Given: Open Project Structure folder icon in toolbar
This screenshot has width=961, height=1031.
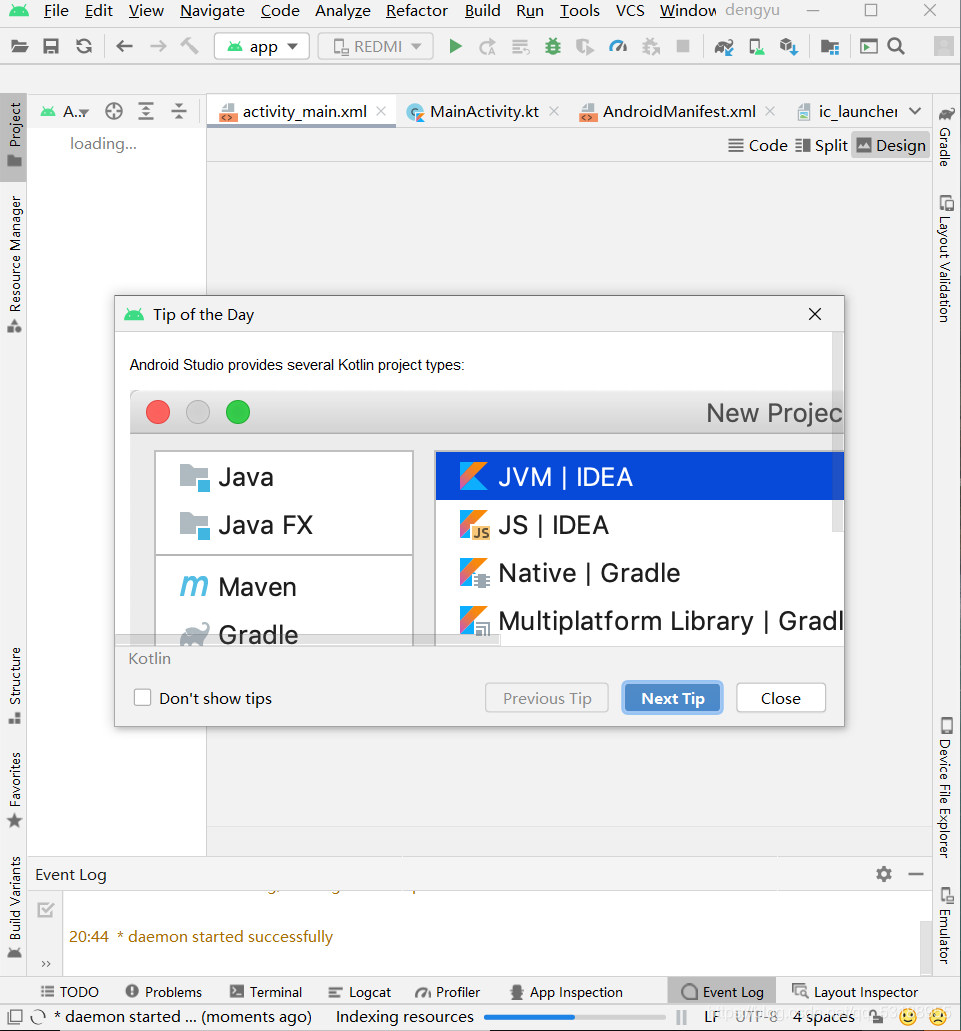Looking at the screenshot, I should [830, 46].
